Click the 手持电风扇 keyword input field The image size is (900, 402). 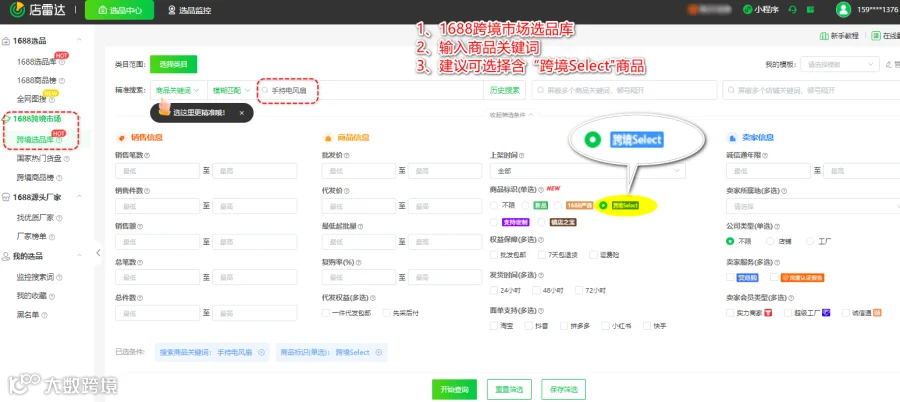click(370, 90)
